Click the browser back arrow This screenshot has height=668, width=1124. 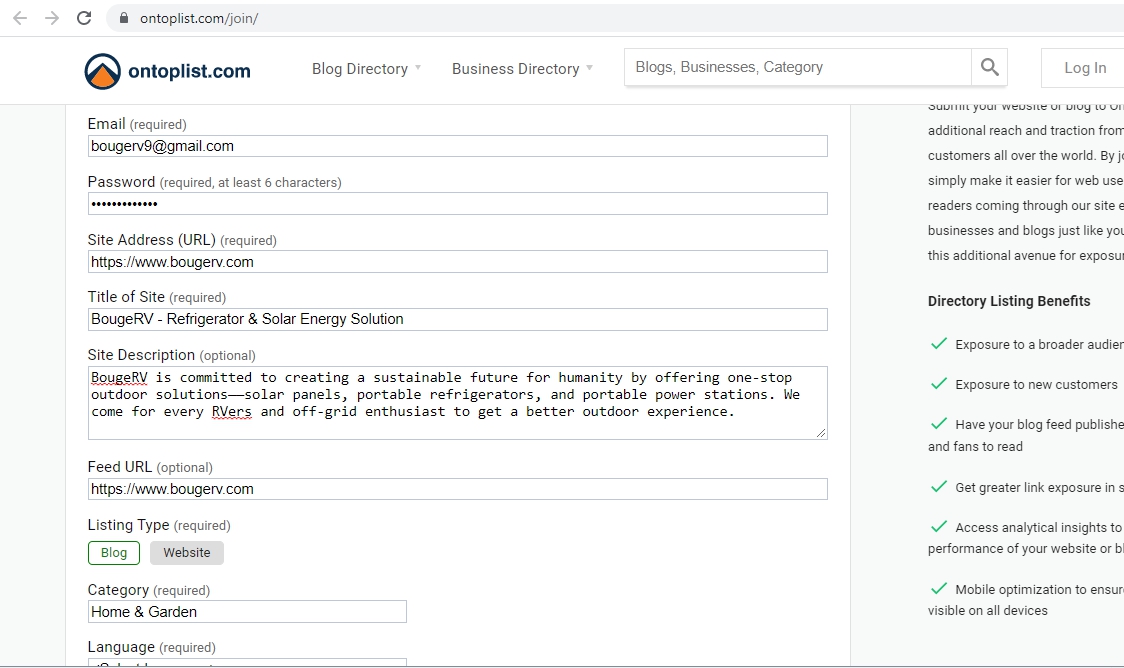click(20, 18)
